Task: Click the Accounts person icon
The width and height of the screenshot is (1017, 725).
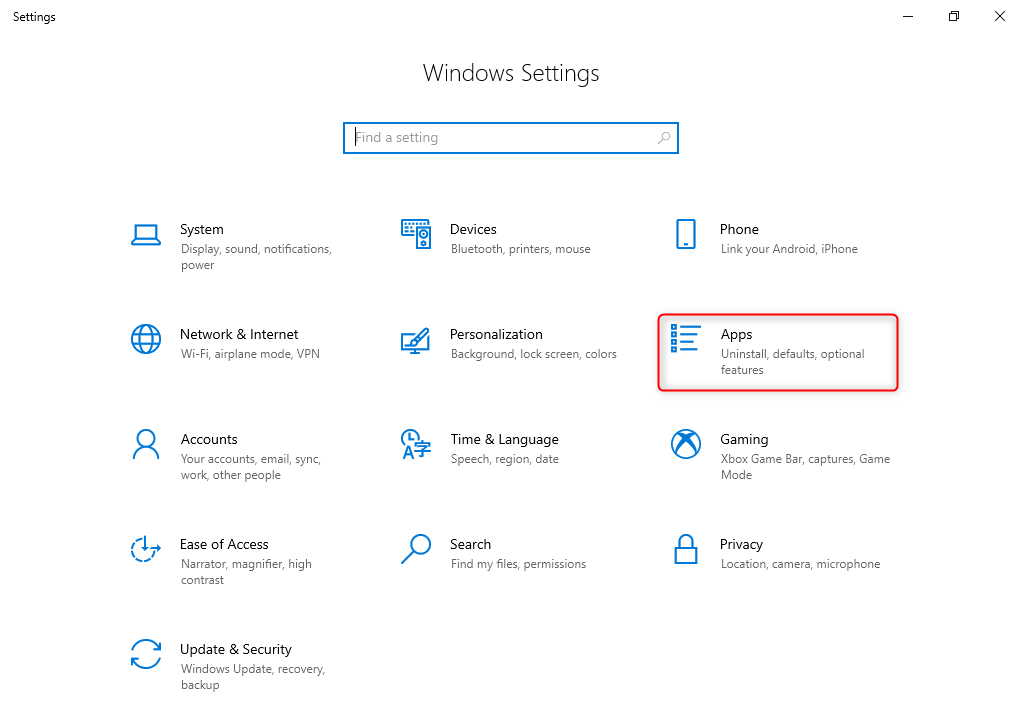Action: (x=146, y=444)
